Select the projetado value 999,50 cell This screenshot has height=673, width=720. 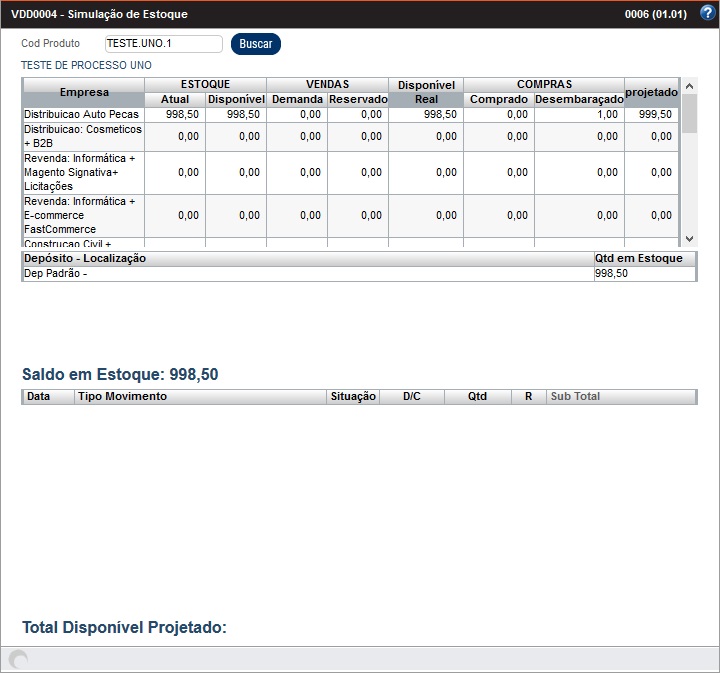tap(654, 115)
